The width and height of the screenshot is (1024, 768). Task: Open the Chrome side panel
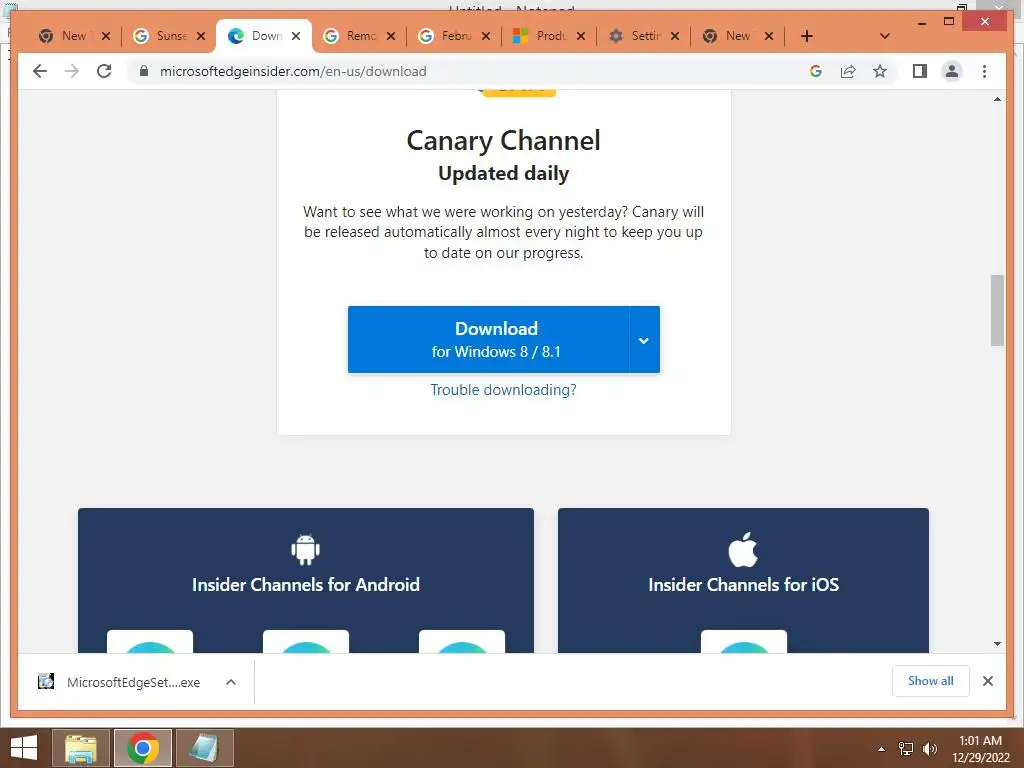[x=920, y=71]
